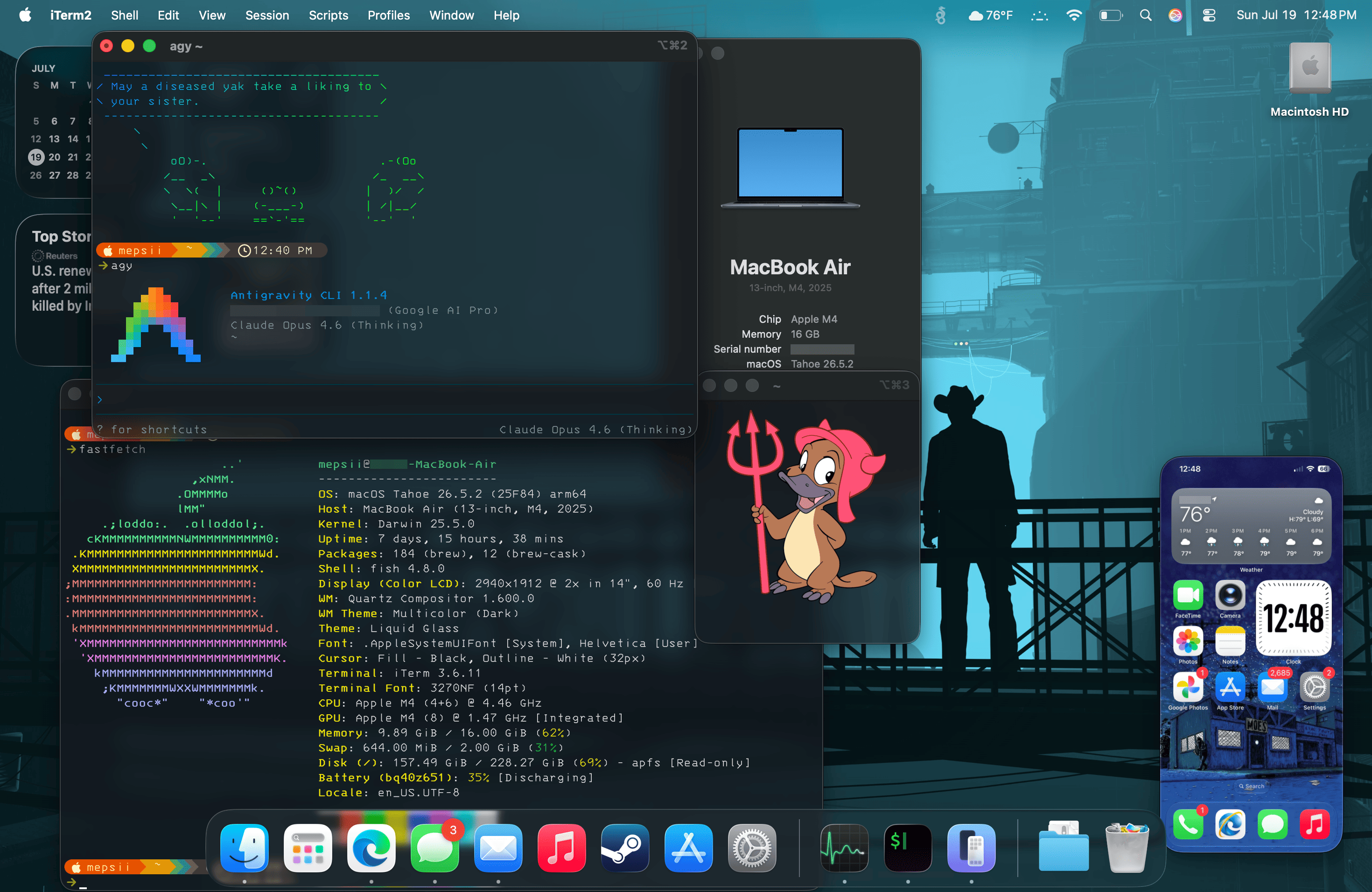
Task: Open the Wi-Fi status menu
Action: 1073,15
